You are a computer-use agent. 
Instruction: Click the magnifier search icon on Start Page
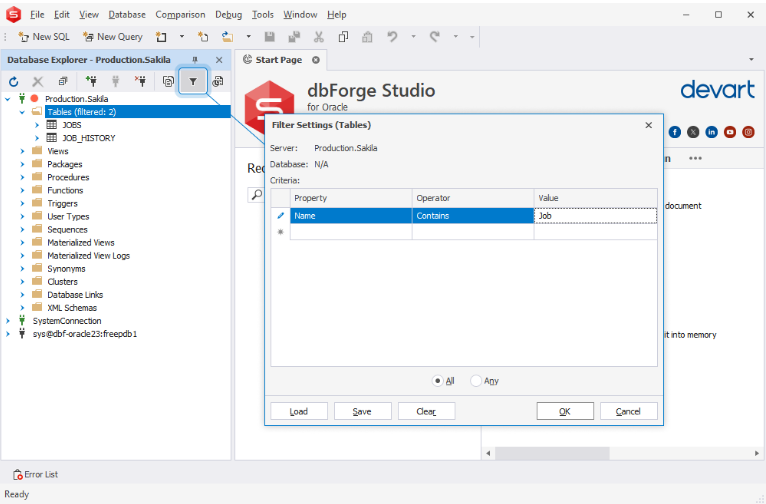[256, 194]
